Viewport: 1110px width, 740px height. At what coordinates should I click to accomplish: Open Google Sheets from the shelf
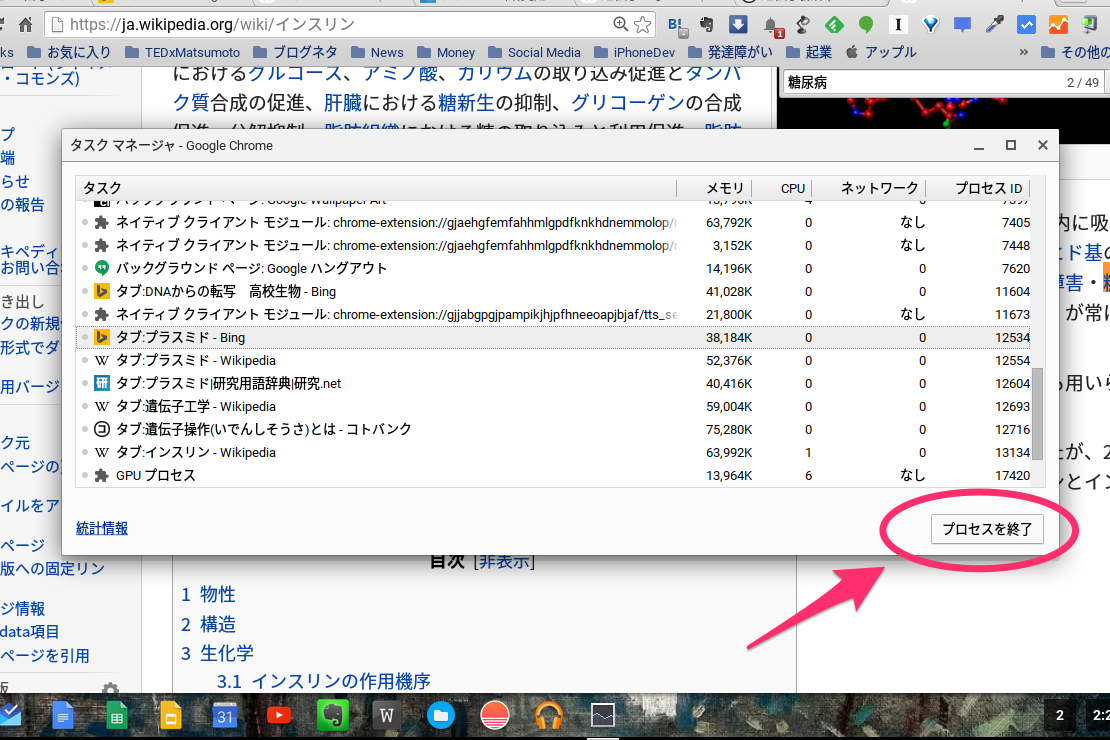click(116, 716)
